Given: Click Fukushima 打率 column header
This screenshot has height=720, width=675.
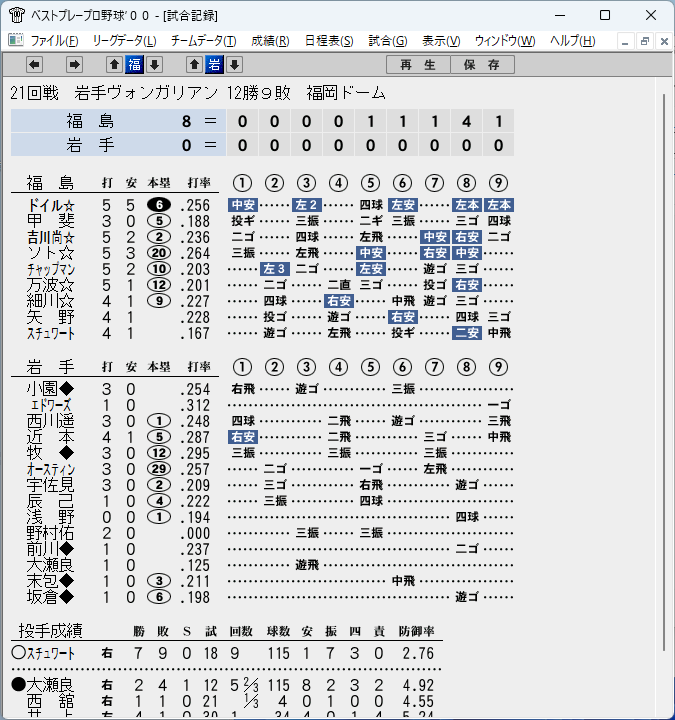Looking at the screenshot, I should 199,183.
